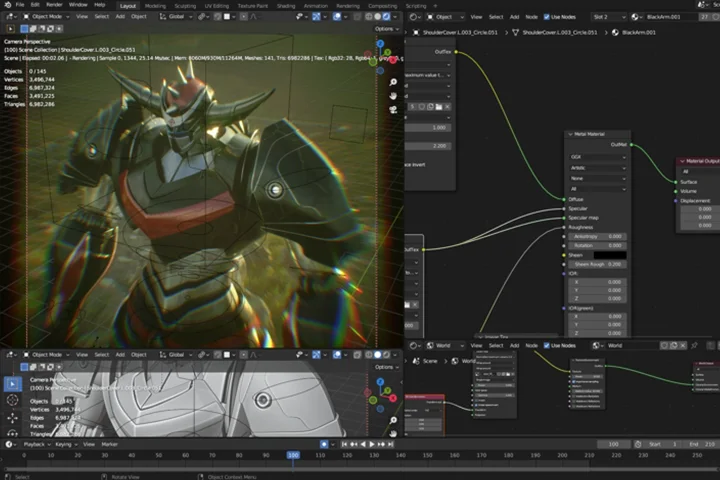Viewport: 720px width, 480px height.
Task: Switch to the Shading workspace tab
Action: click(286, 6)
